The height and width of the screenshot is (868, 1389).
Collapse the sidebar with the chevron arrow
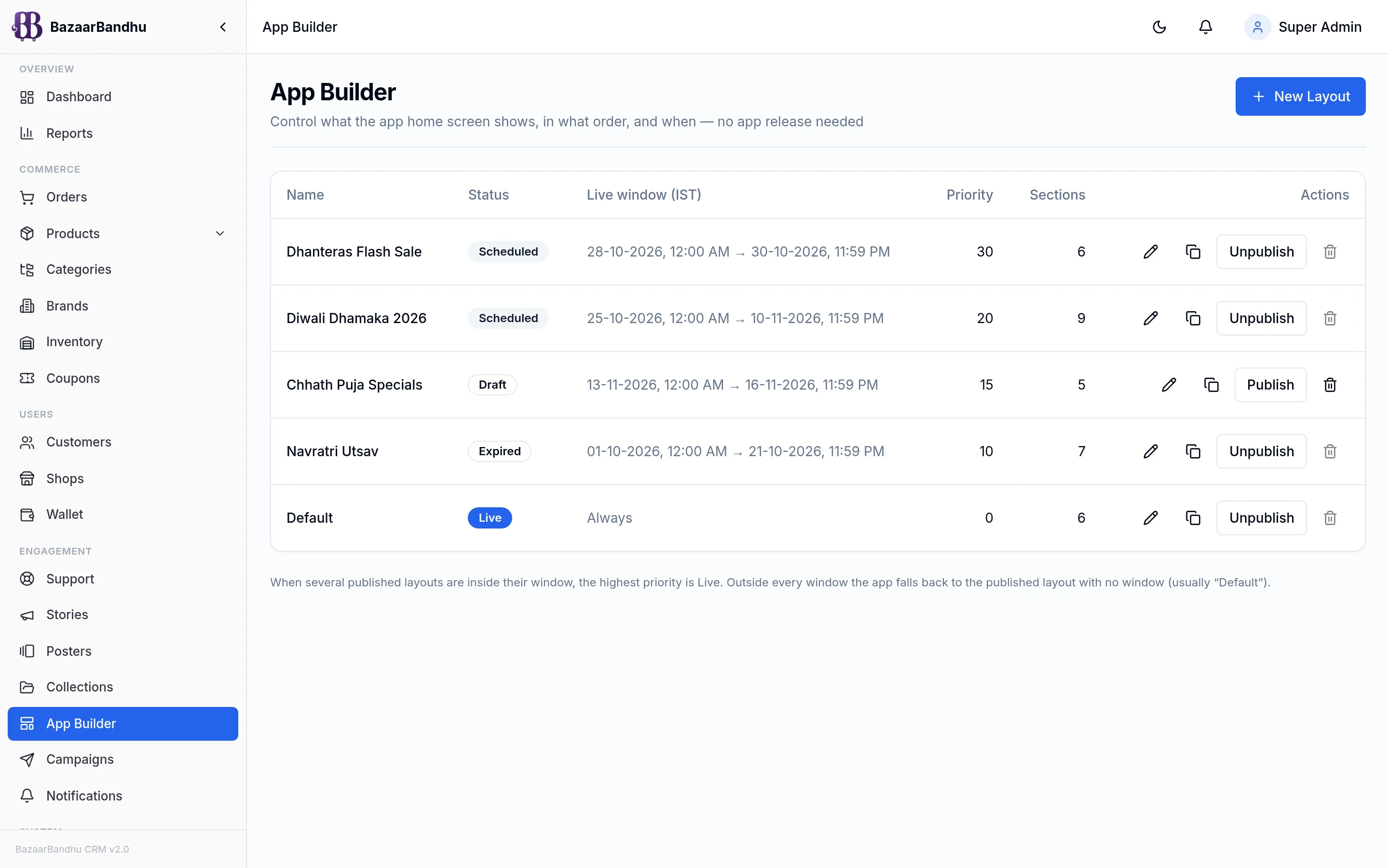(x=223, y=27)
